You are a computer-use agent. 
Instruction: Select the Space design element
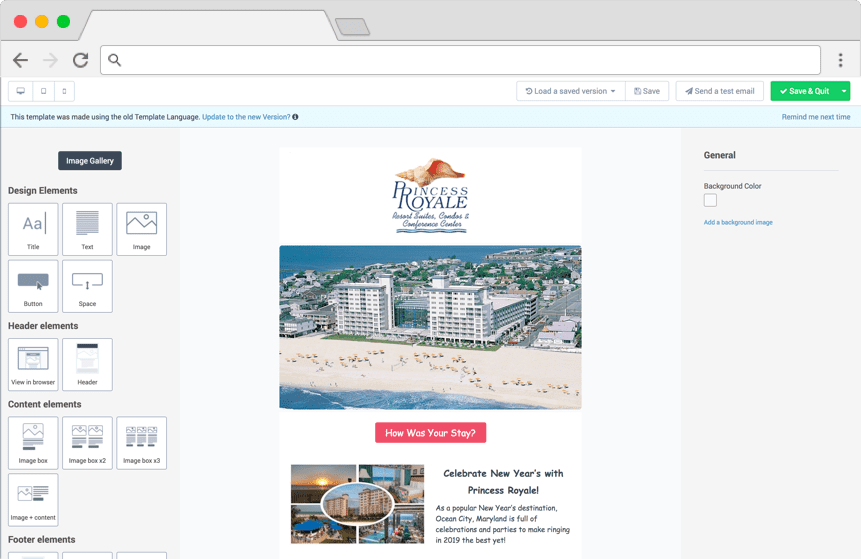click(87, 286)
